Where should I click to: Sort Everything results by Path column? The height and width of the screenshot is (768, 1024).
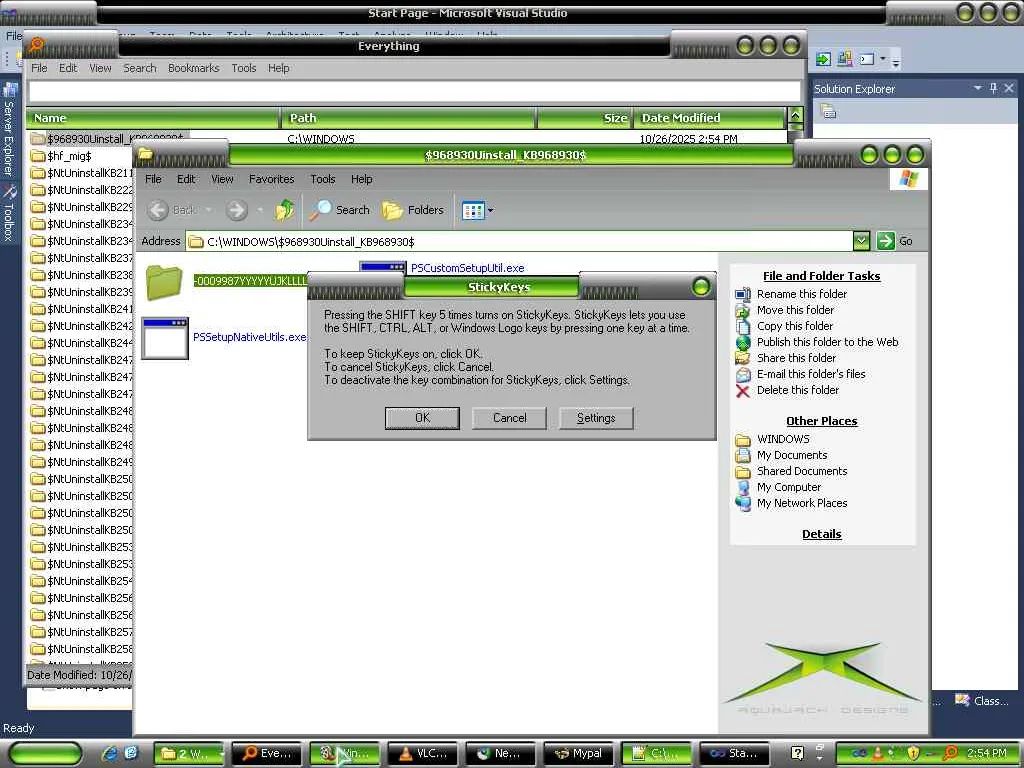[x=409, y=118]
